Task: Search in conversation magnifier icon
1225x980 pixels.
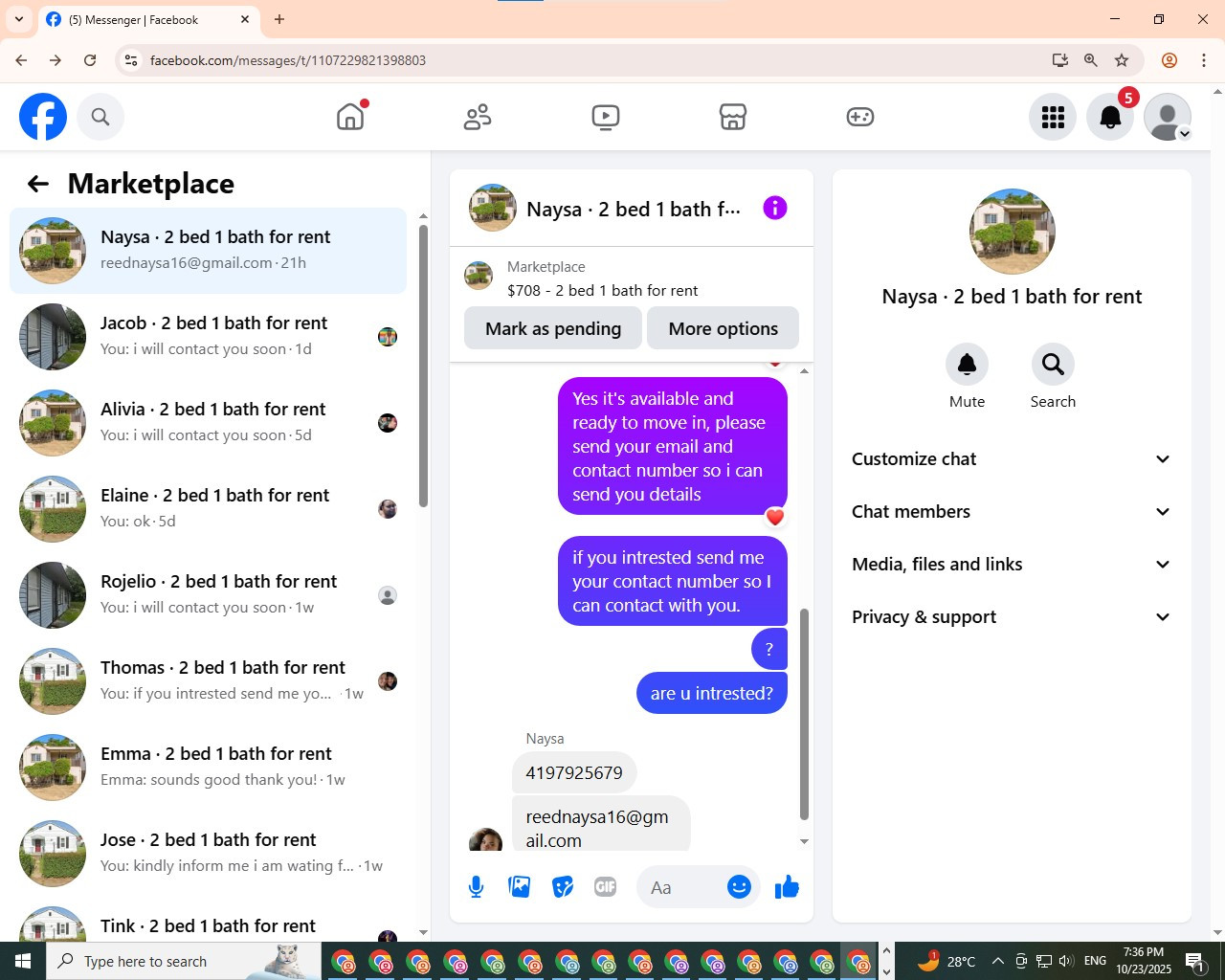Action: click(1053, 365)
